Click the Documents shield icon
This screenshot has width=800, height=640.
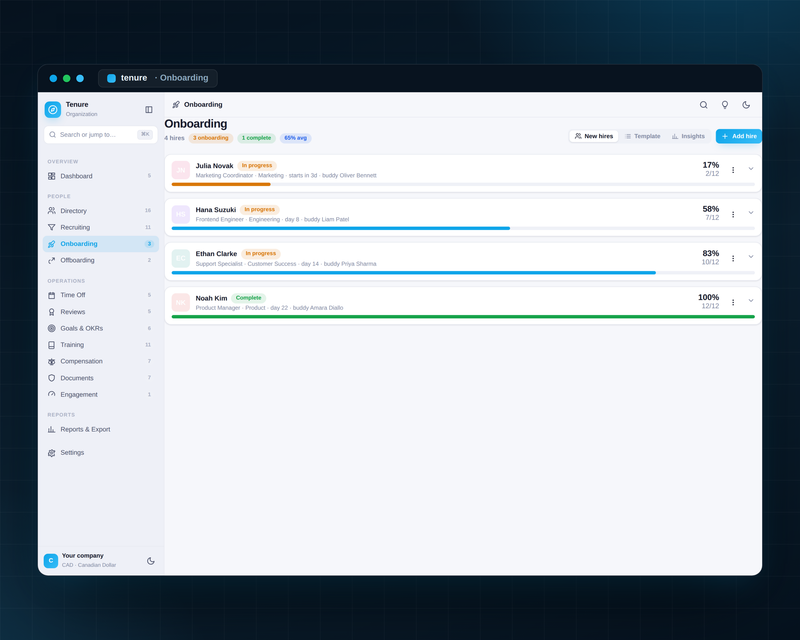pyautogui.click(x=52, y=378)
